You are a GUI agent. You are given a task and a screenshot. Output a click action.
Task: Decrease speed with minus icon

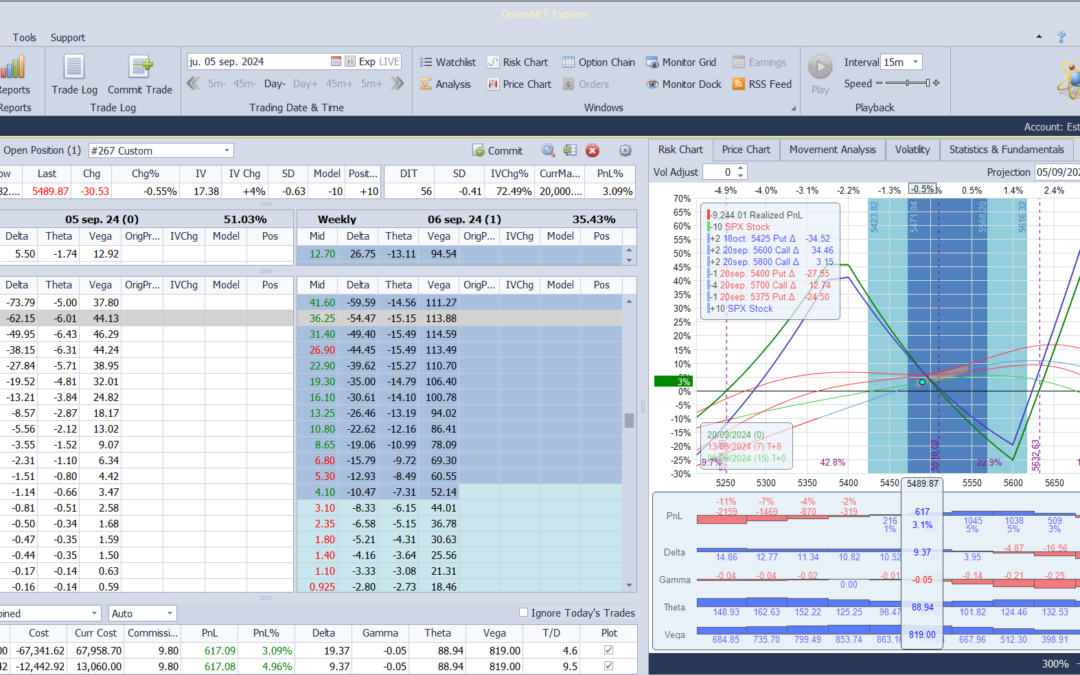879,83
